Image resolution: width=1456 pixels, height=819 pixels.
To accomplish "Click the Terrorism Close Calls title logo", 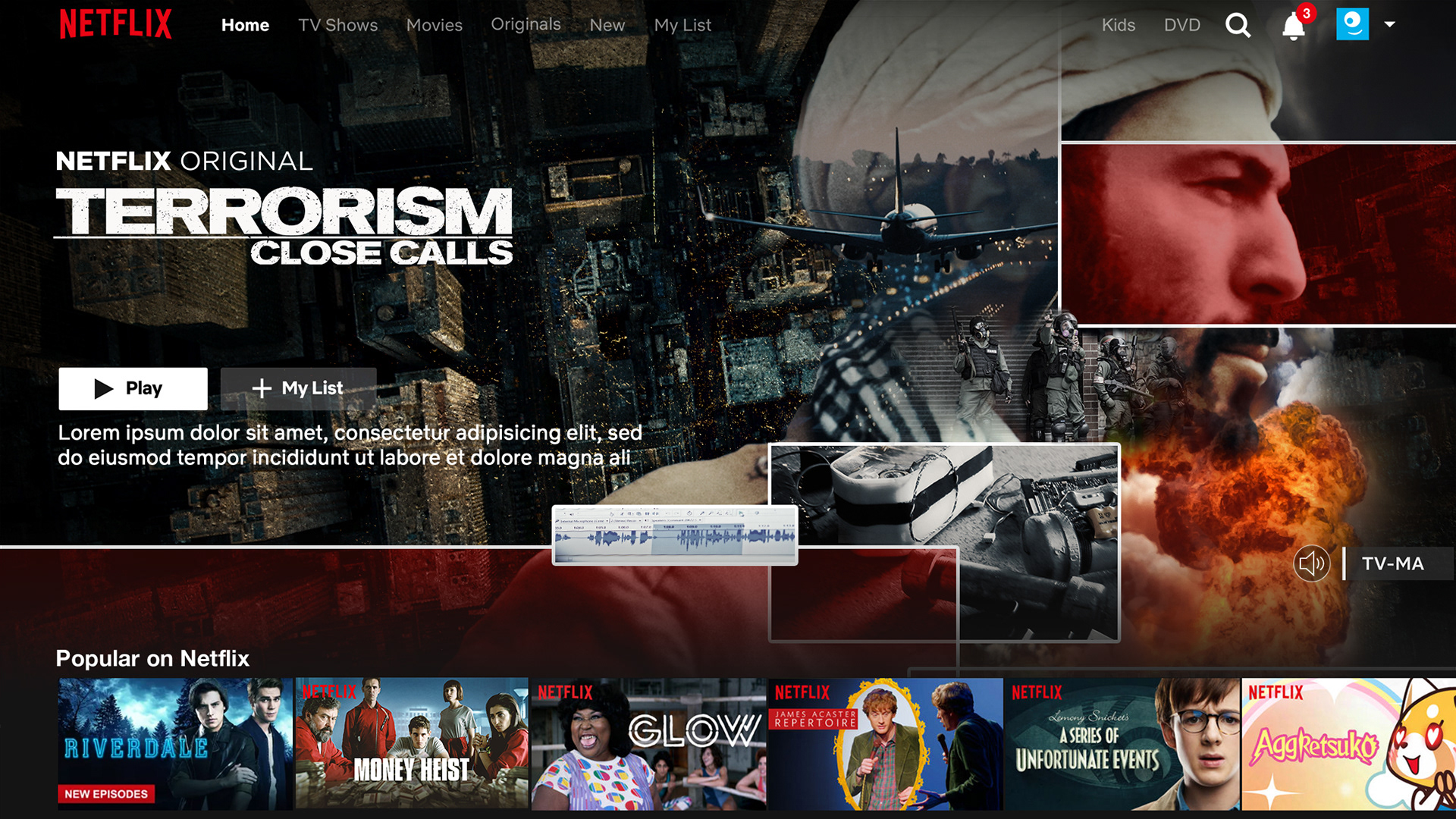I will [x=284, y=226].
